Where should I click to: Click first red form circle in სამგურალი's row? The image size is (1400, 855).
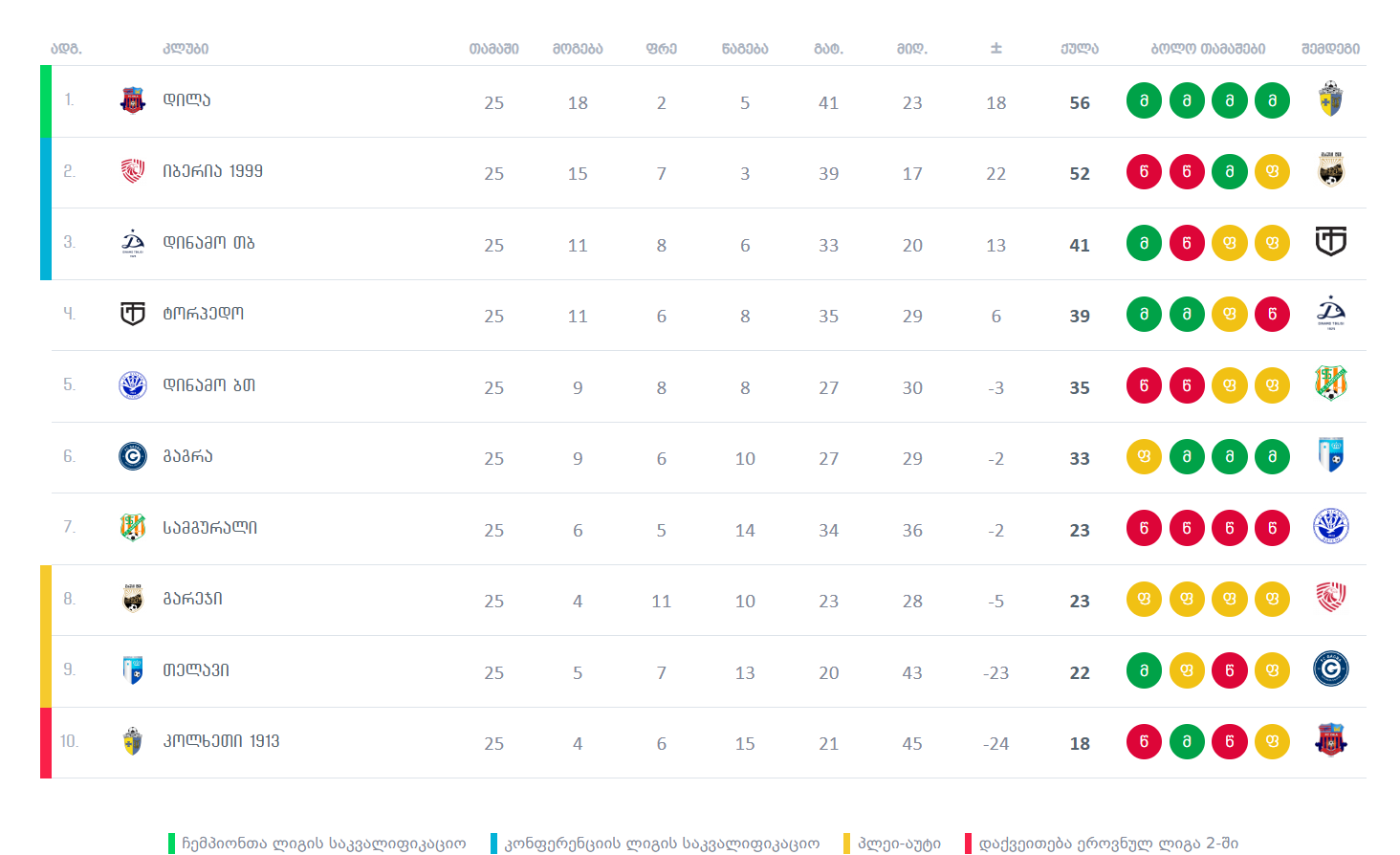(1144, 528)
